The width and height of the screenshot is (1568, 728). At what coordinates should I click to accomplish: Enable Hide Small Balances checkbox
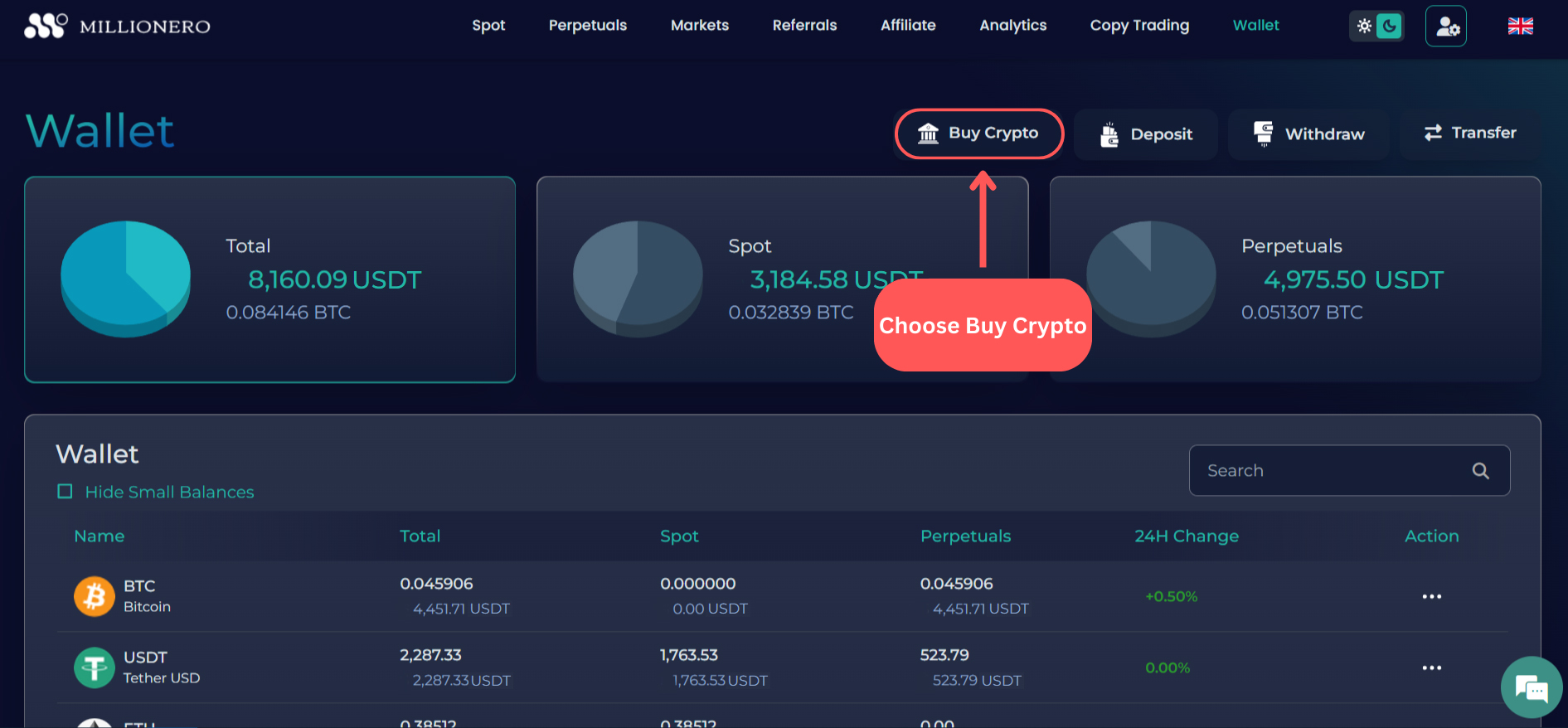point(65,492)
